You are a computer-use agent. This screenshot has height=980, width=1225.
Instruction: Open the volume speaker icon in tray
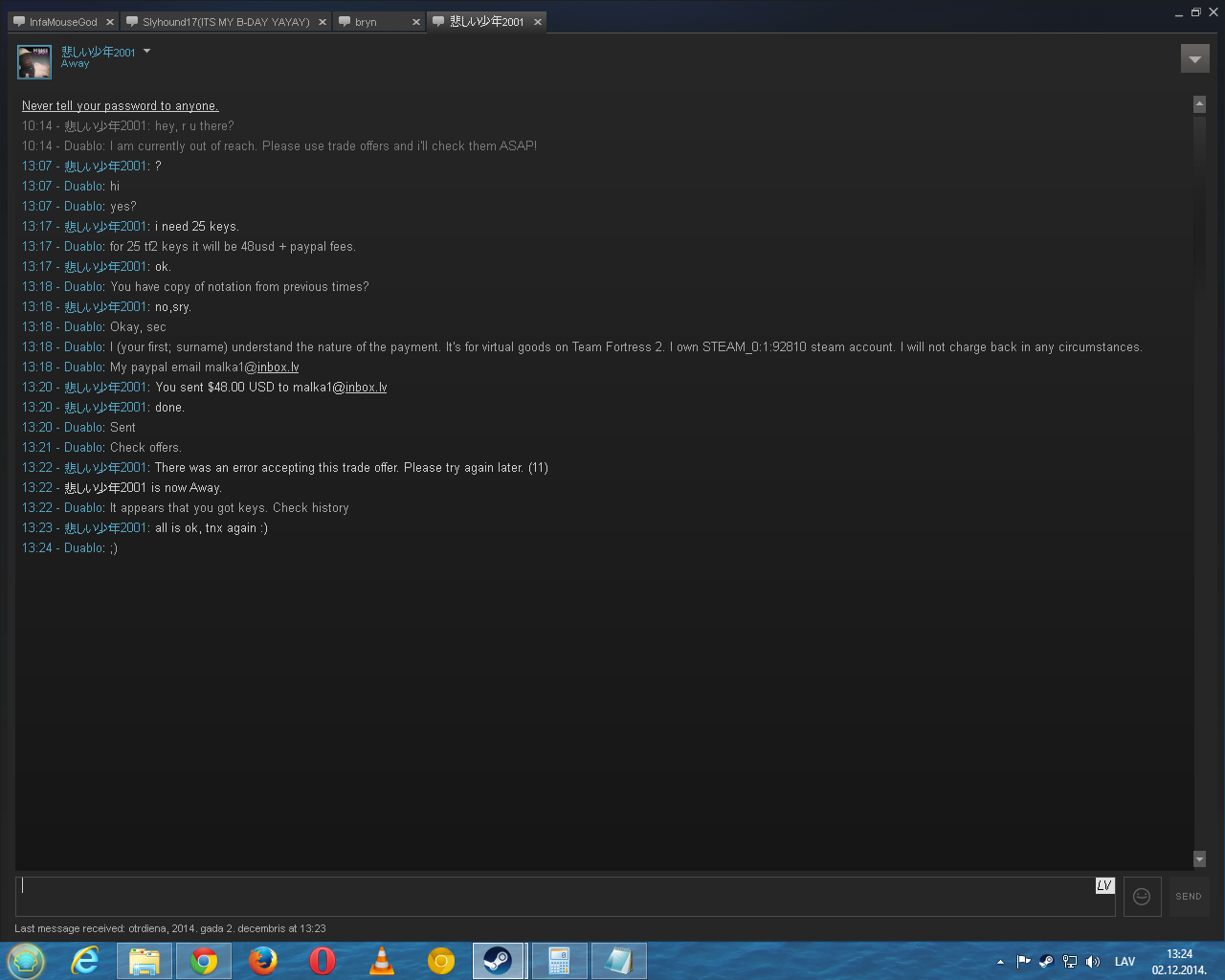tap(1093, 962)
